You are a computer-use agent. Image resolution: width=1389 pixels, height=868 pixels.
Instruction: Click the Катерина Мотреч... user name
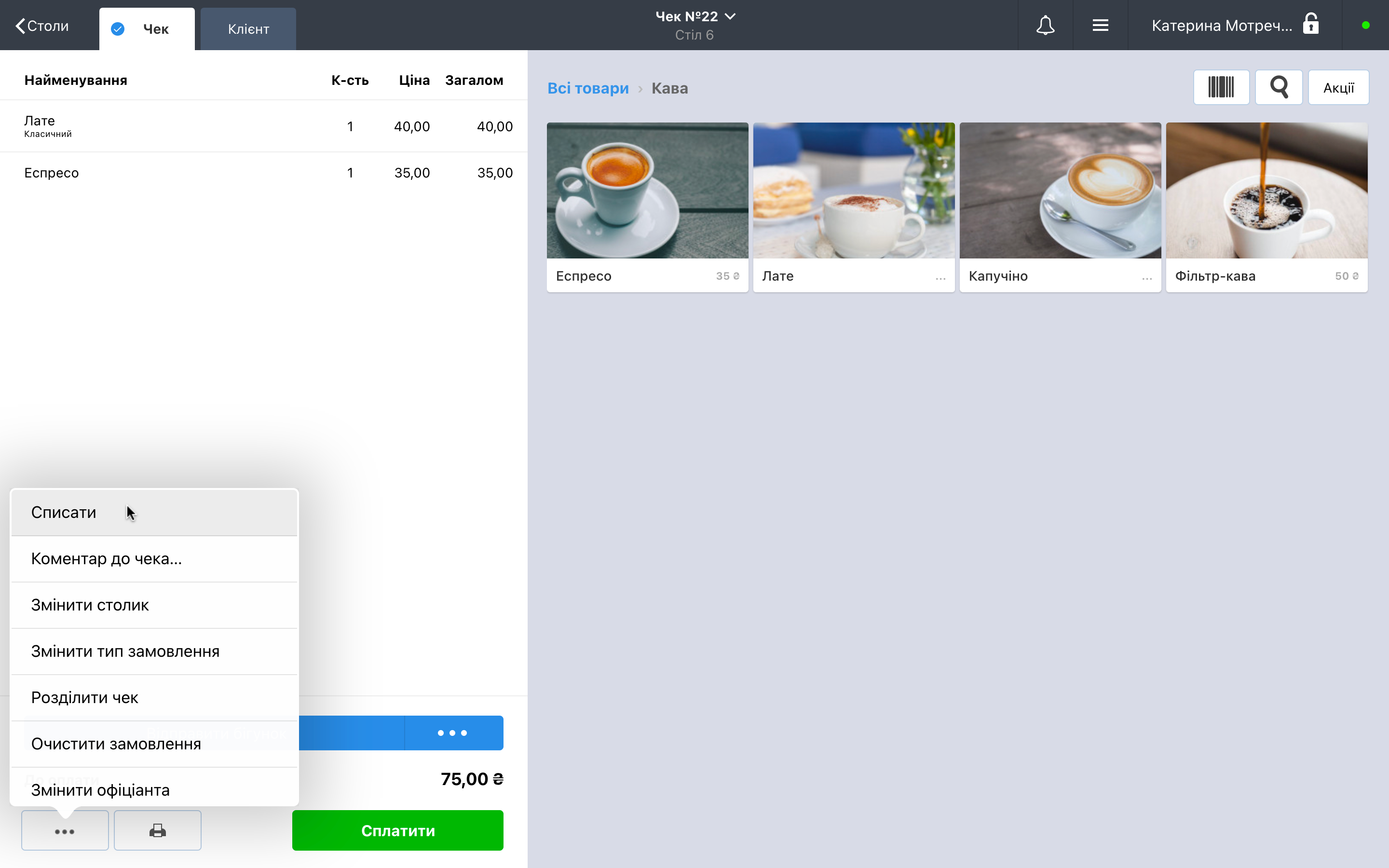1222,25
